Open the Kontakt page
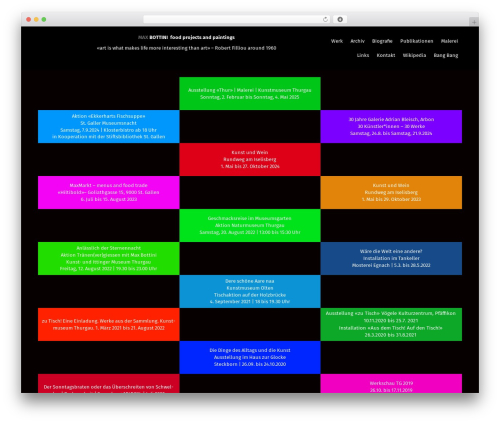The image size is (500, 423). tap(386, 55)
